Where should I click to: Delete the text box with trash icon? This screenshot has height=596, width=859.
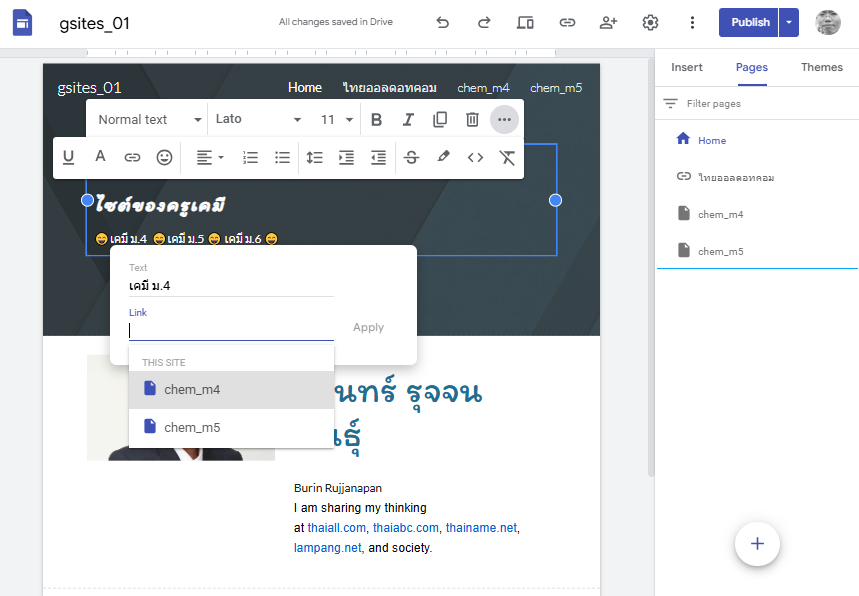(x=472, y=120)
